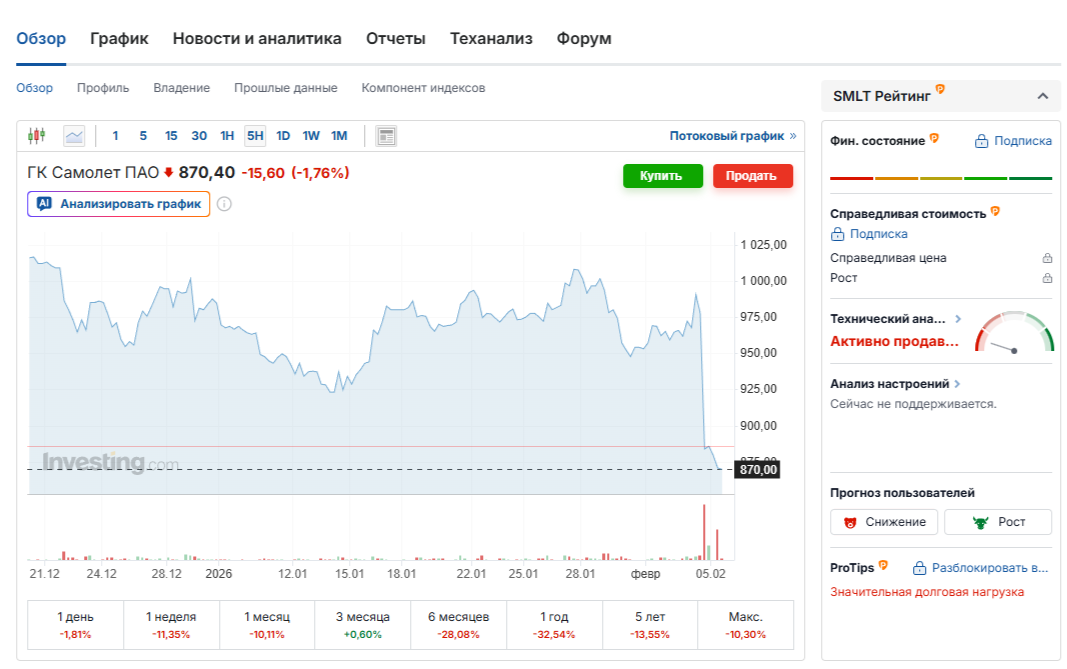Vote Рост in user forecast
Image resolution: width=1067 pixels, height=669 pixels.
[998, 522]
